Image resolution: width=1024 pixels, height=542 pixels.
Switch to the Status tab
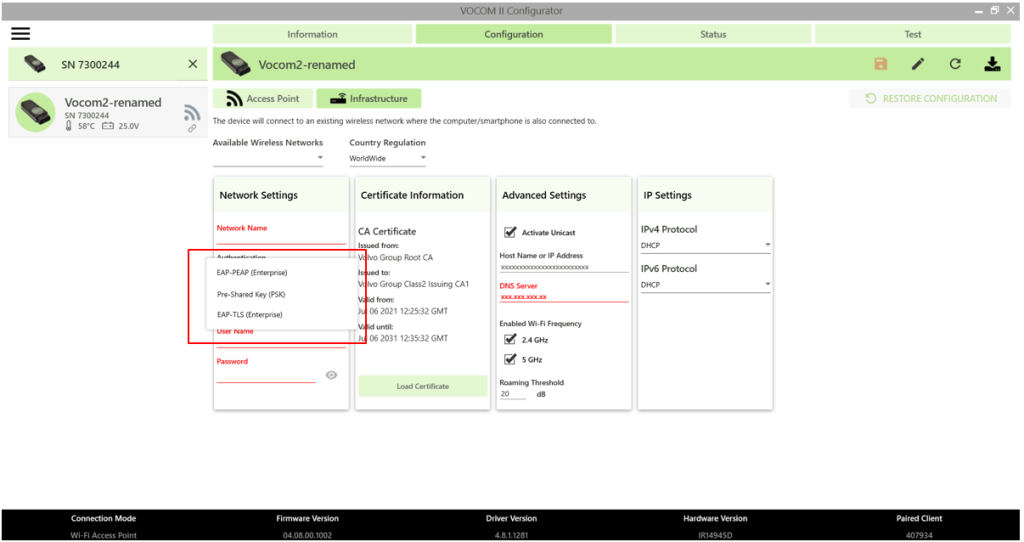(x=713, y=34)
